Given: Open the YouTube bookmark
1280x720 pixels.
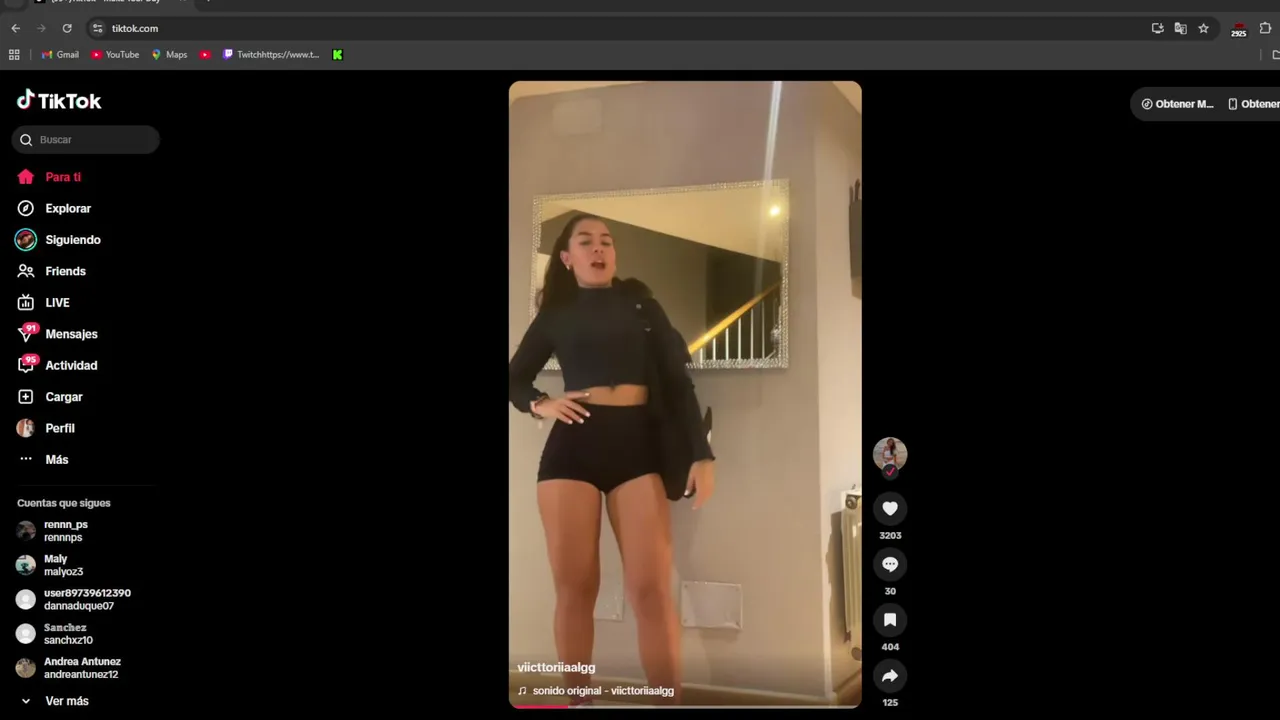Looking at the screenshot, I should click(115, 55).
